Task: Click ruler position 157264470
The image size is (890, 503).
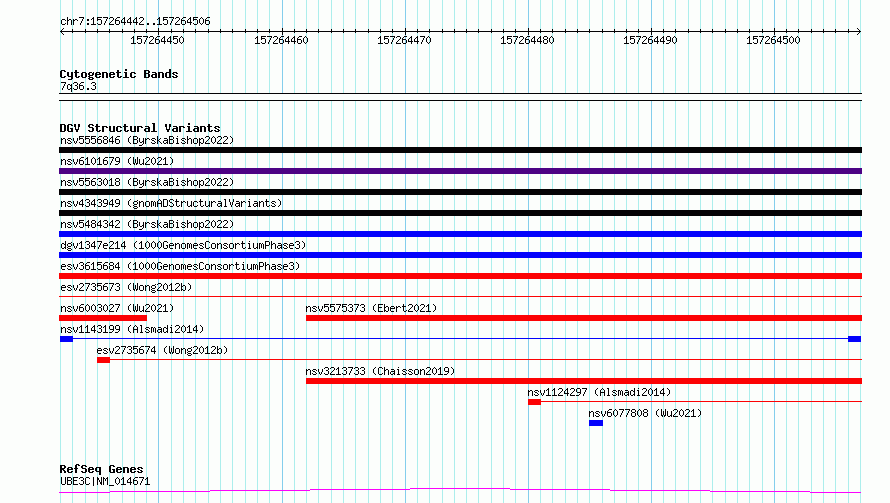Action: 404,40
